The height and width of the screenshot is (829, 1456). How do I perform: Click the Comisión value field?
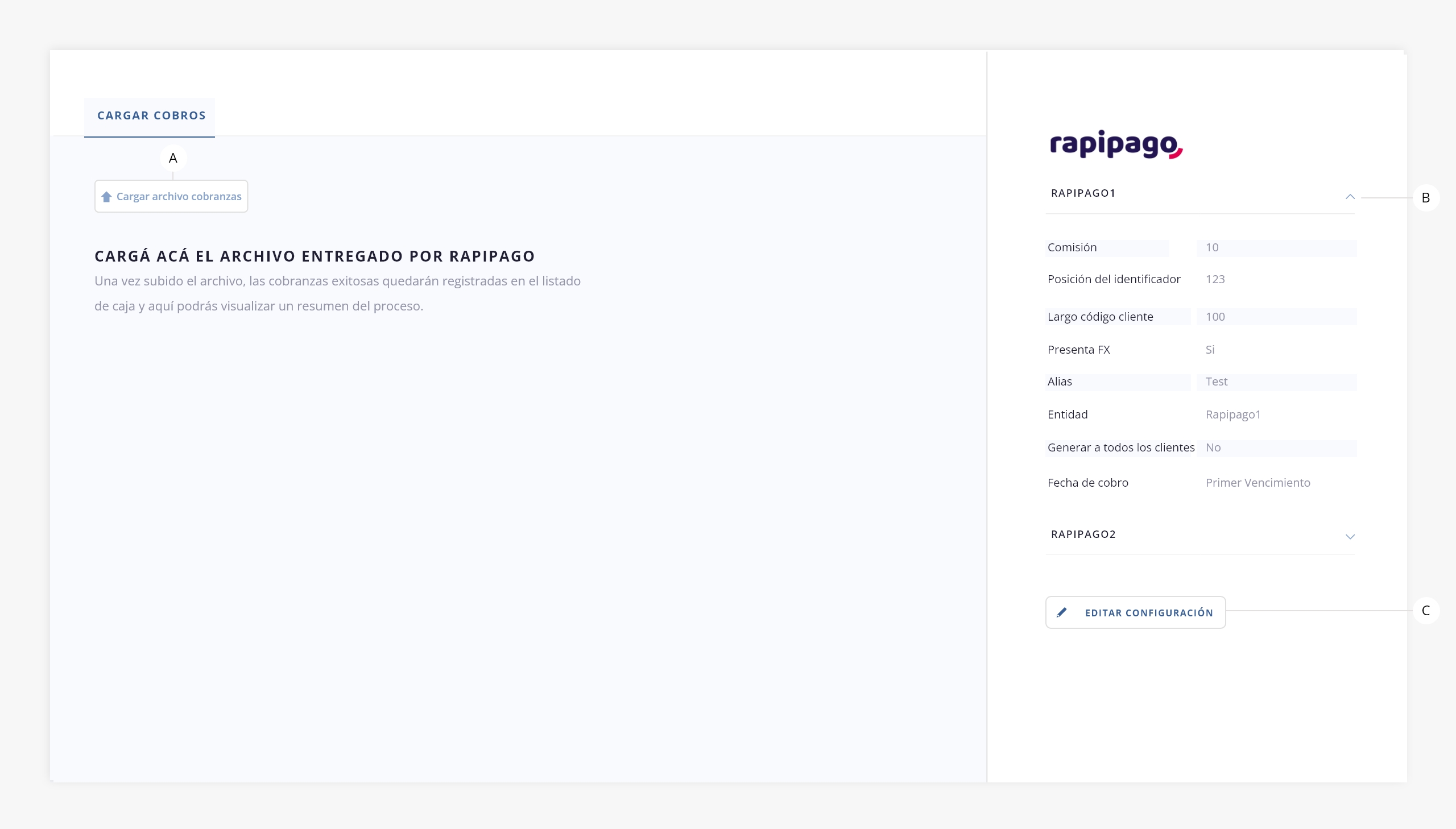coord(1276,248)
